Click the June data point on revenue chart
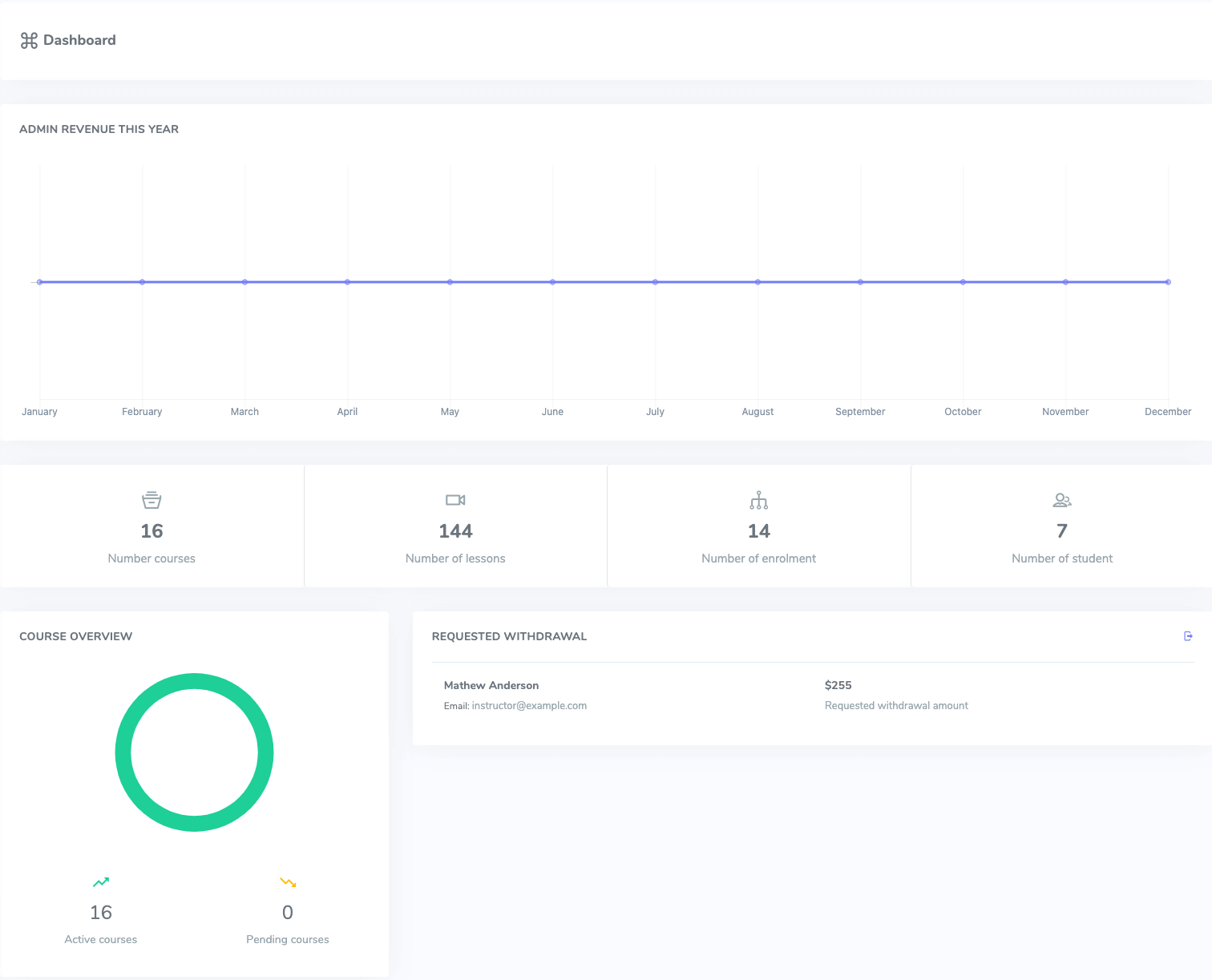The width and height of the screenshot is (1212, 980). tap(553, 282)
